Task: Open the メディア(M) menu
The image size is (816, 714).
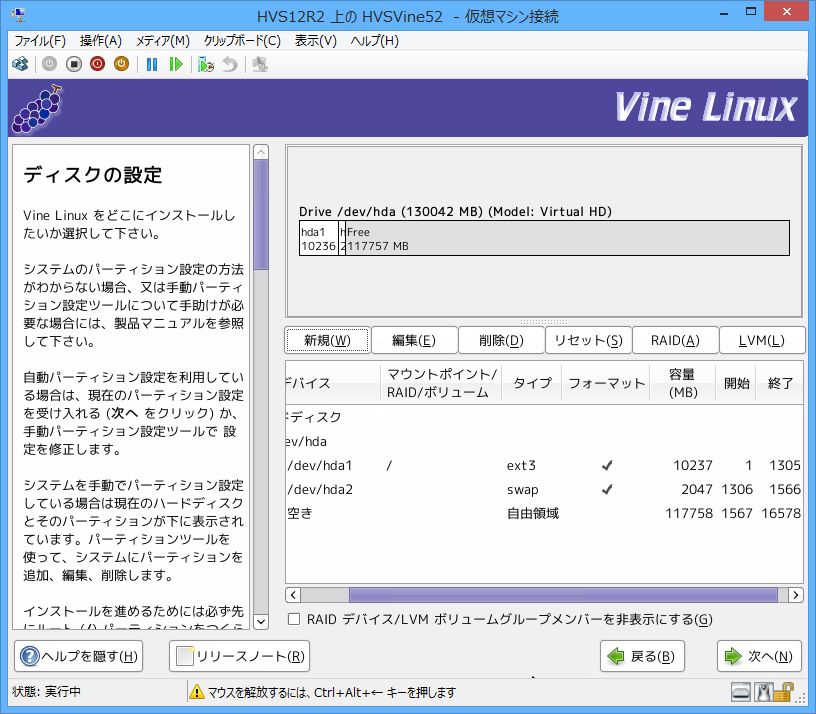Action: (x=162, y=41)
